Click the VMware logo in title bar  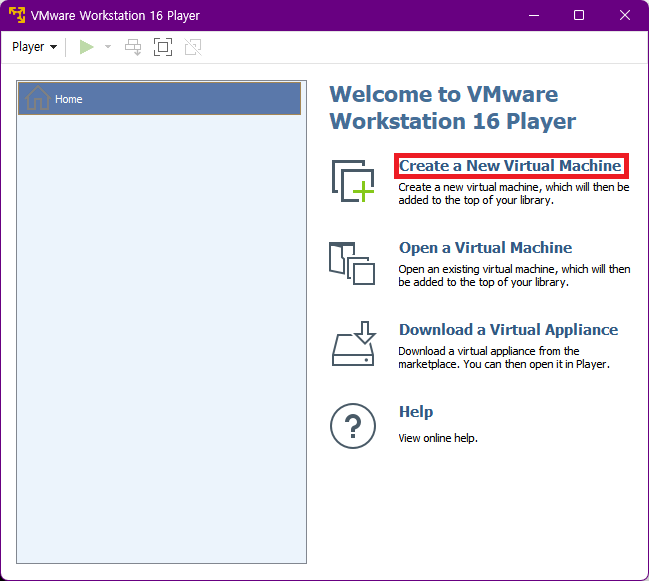tap(17, 15)
